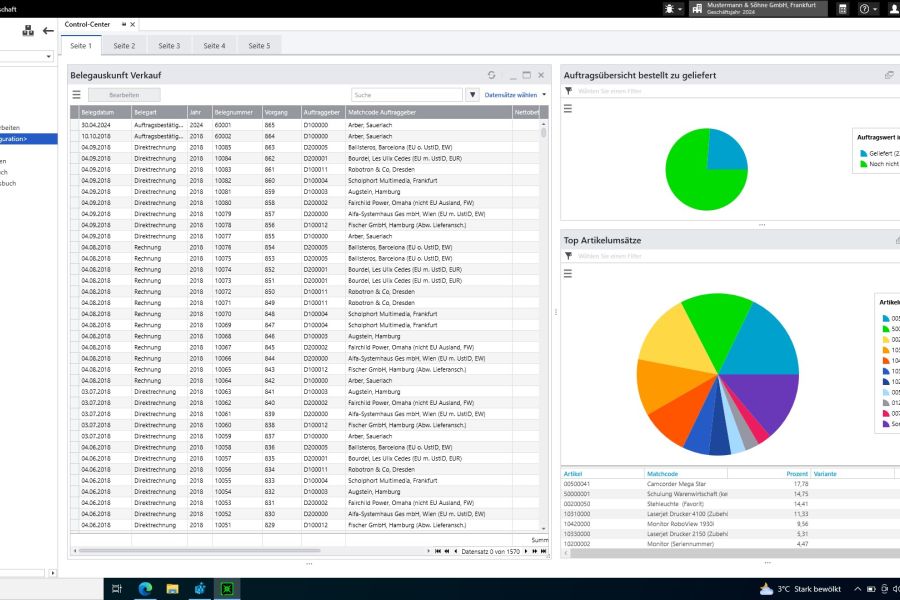Image resolution: width=900 pixels, height=600 pixels.
Task: Go to the last record in the navigator
Action: click(x=544, y=551)
